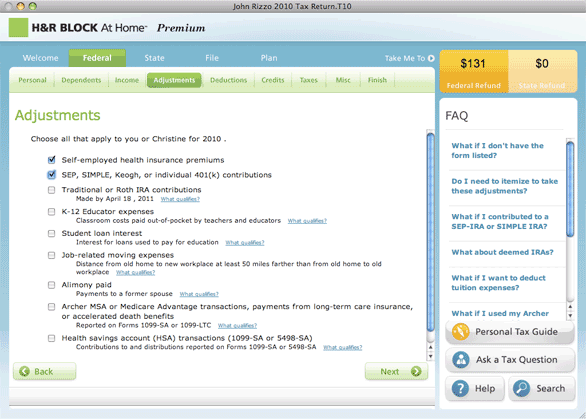Screen dimensions: 586x419
Task: Check Archer MSA or Medicare Advantage box
Action: pyautogui.click(x=52, y=306)
